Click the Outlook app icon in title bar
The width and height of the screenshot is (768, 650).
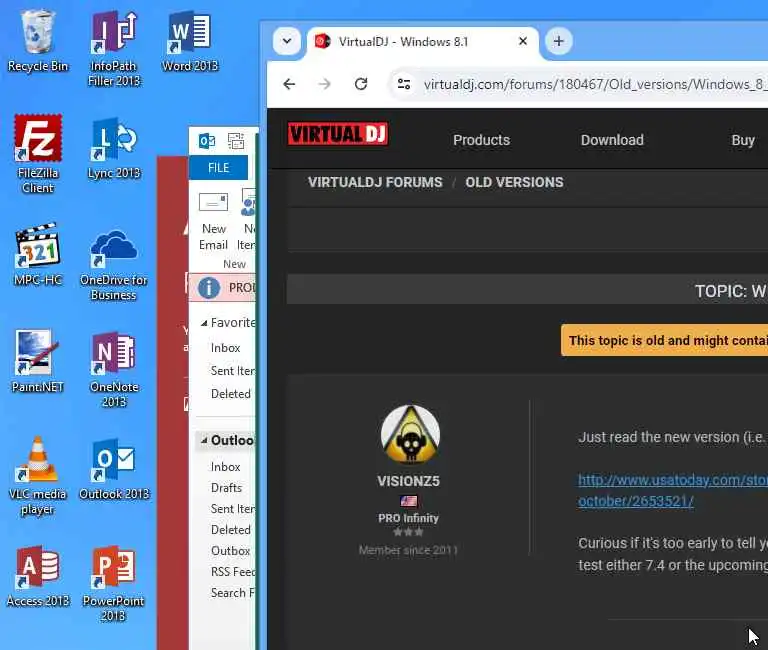207,141
